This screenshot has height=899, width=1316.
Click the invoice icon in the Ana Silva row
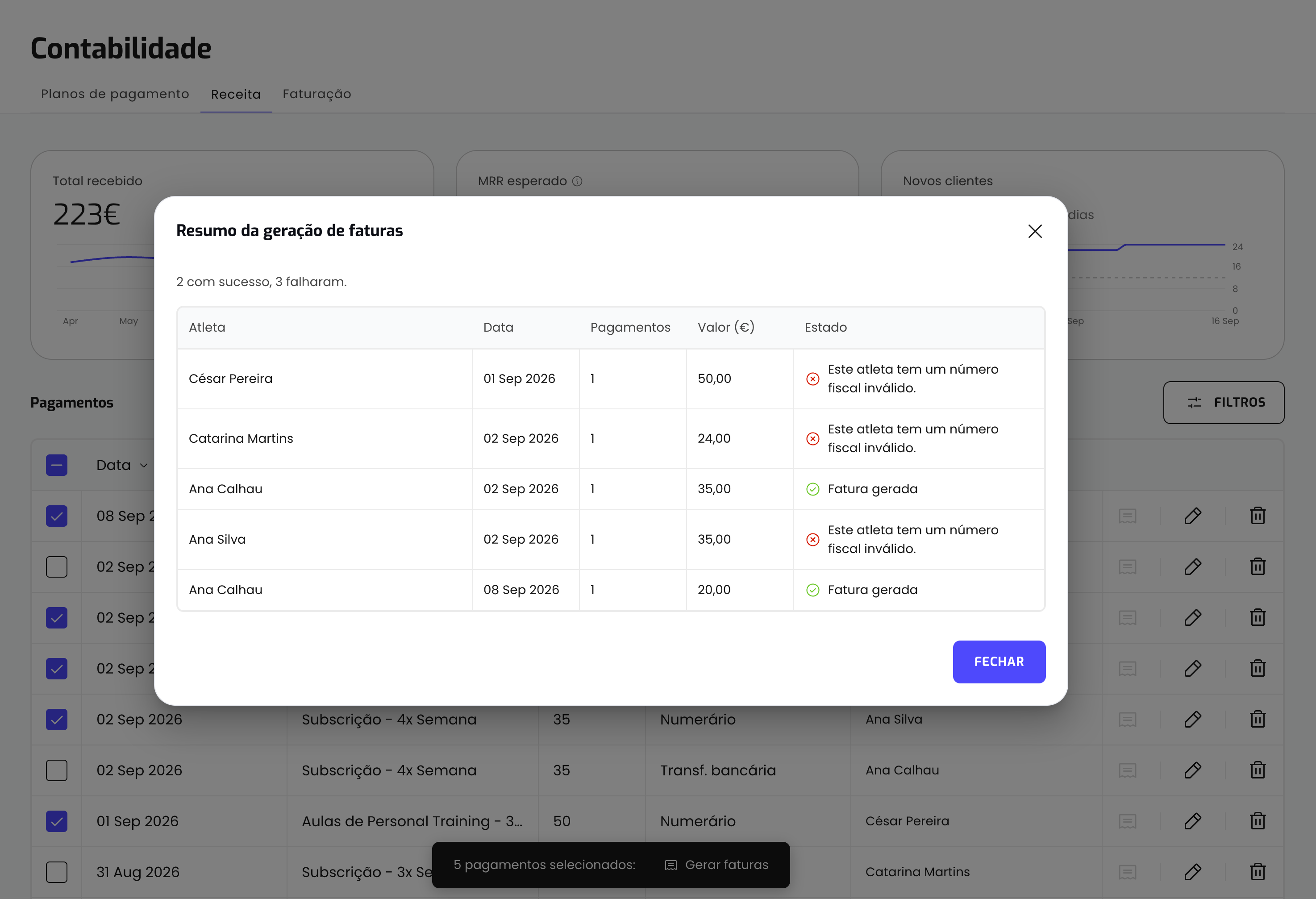point(1128,720)
